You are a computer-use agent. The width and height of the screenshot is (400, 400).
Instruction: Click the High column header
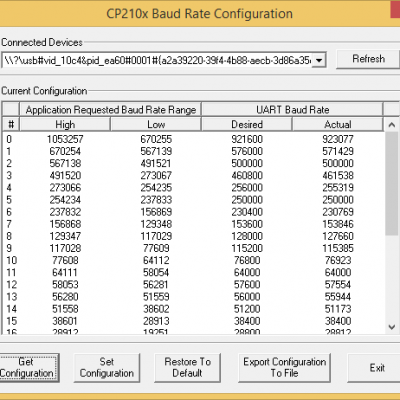[65, 124]
